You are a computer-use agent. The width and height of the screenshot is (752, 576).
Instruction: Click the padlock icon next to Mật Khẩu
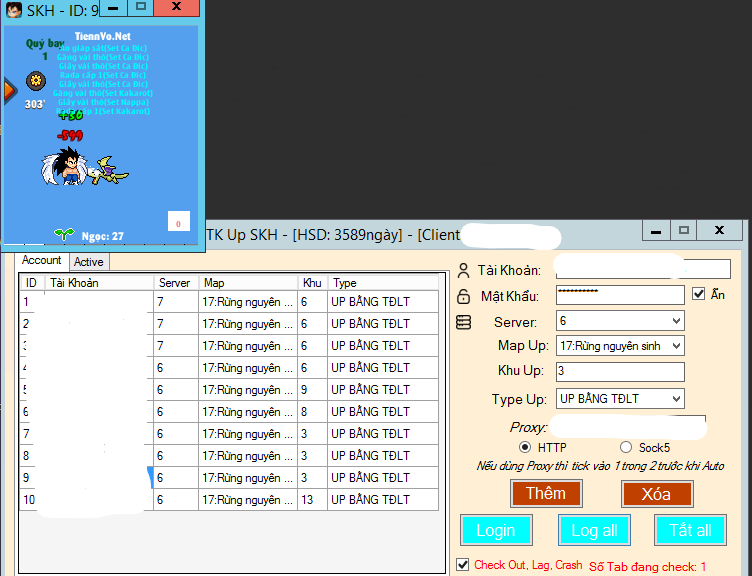(x=463, y=296)
